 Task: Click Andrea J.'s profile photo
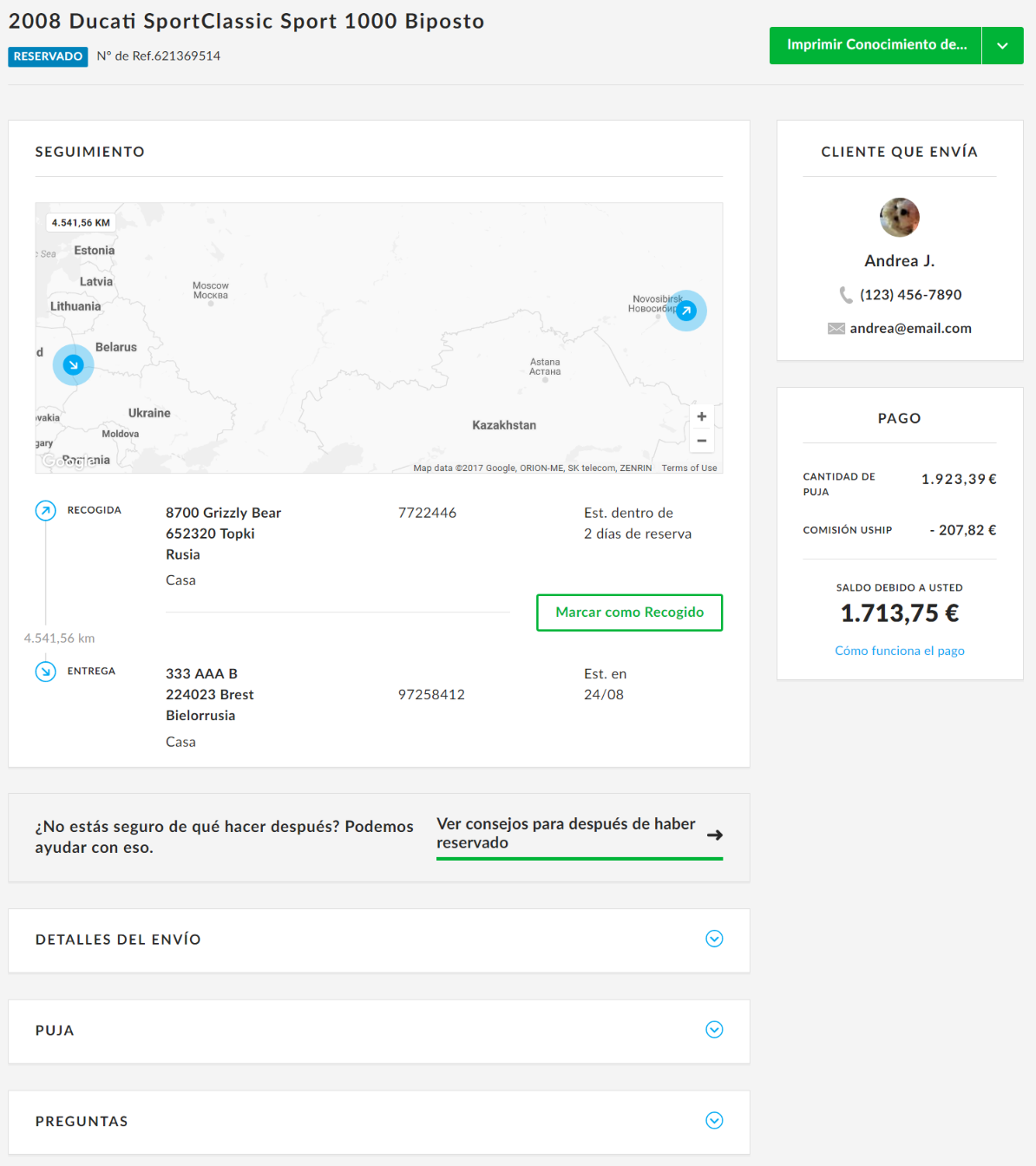coord(899,217)
